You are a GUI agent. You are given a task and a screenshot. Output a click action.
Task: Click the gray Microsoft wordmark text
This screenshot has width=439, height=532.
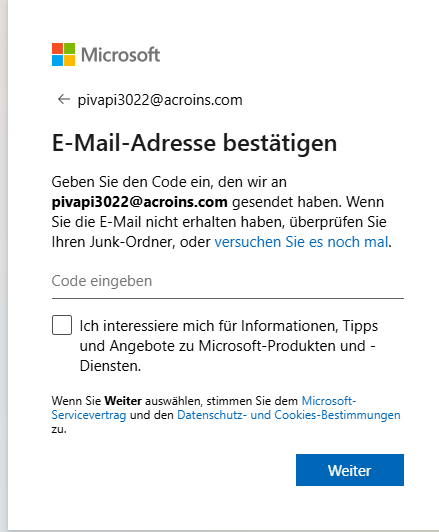[120, 55]
